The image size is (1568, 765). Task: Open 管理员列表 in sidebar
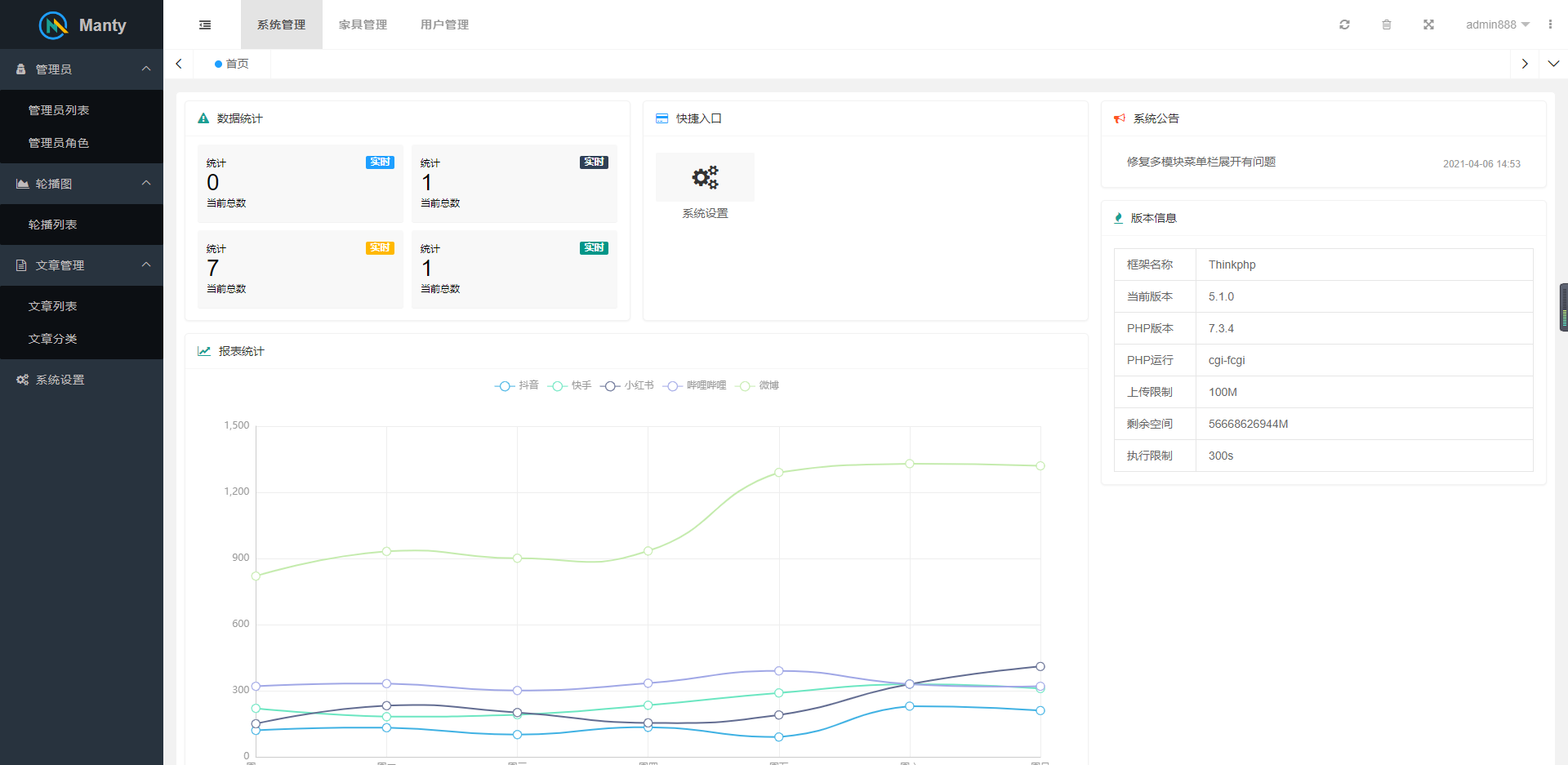[82, 110]
